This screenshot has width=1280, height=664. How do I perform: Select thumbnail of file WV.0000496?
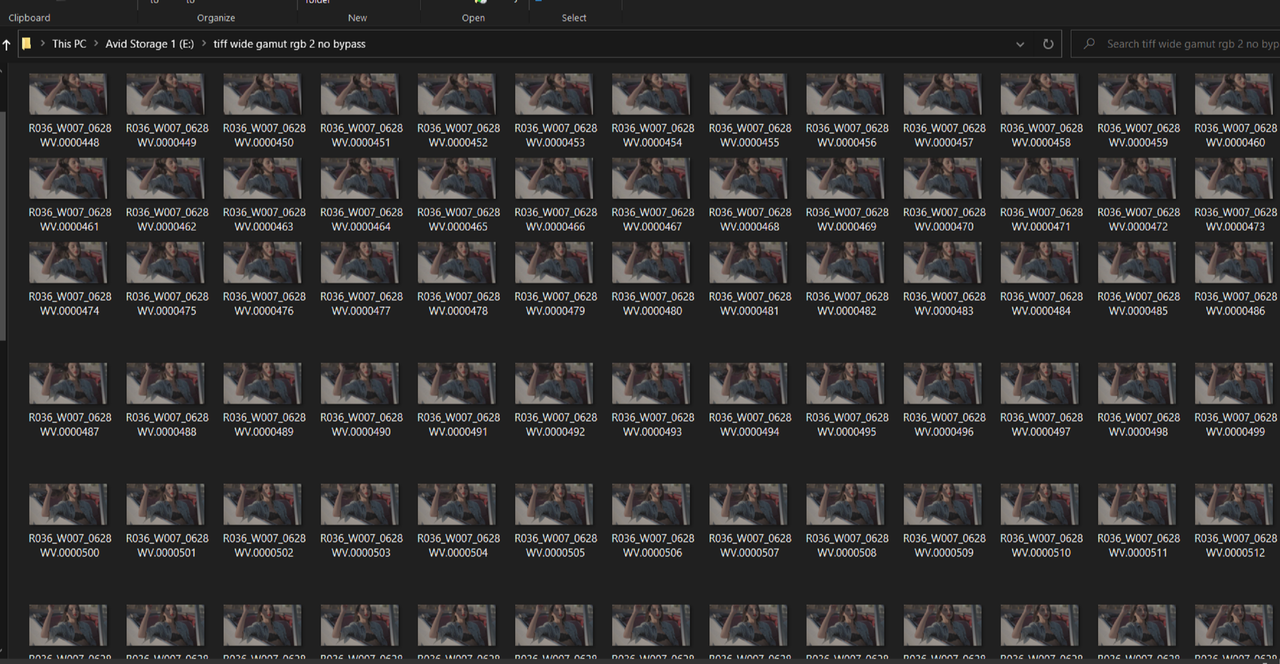943,383
